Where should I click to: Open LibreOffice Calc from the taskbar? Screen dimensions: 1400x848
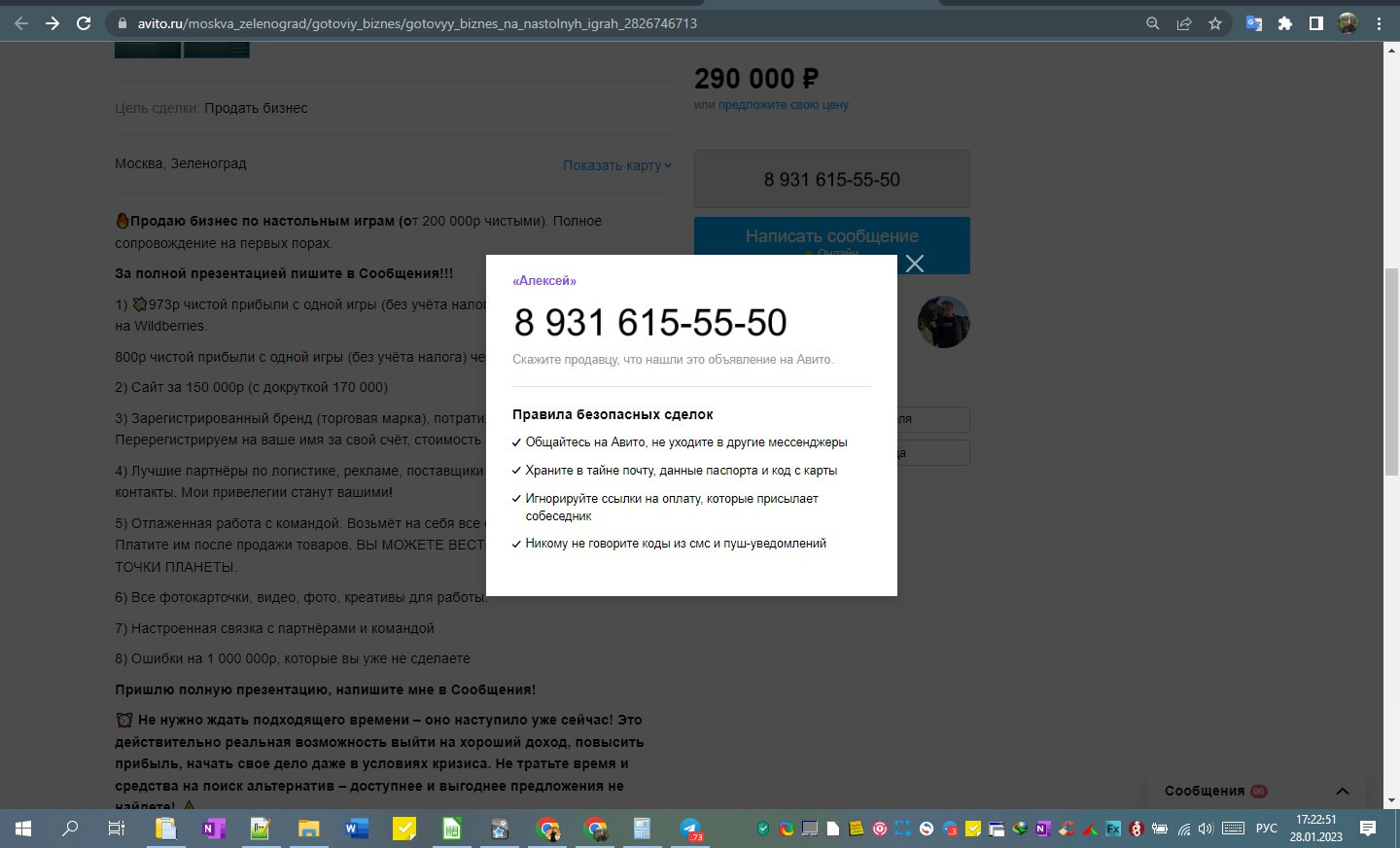tap(451, 829)
